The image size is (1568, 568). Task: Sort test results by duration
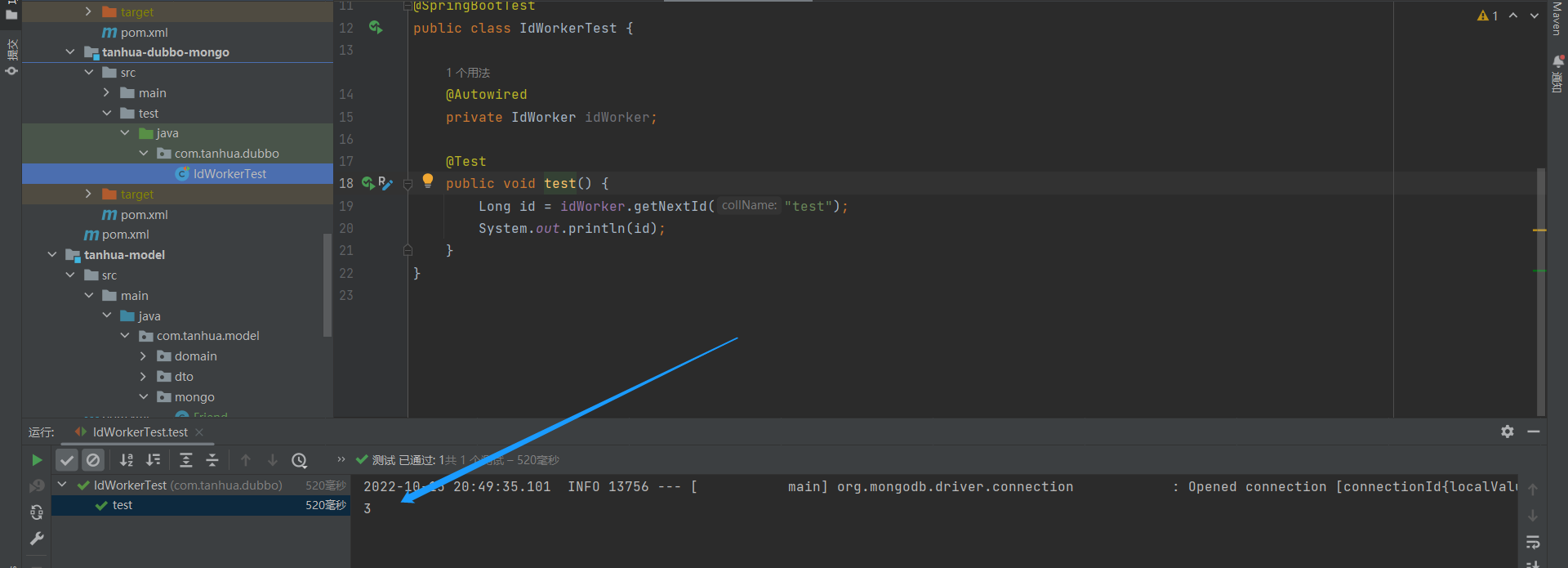point(154,460)
